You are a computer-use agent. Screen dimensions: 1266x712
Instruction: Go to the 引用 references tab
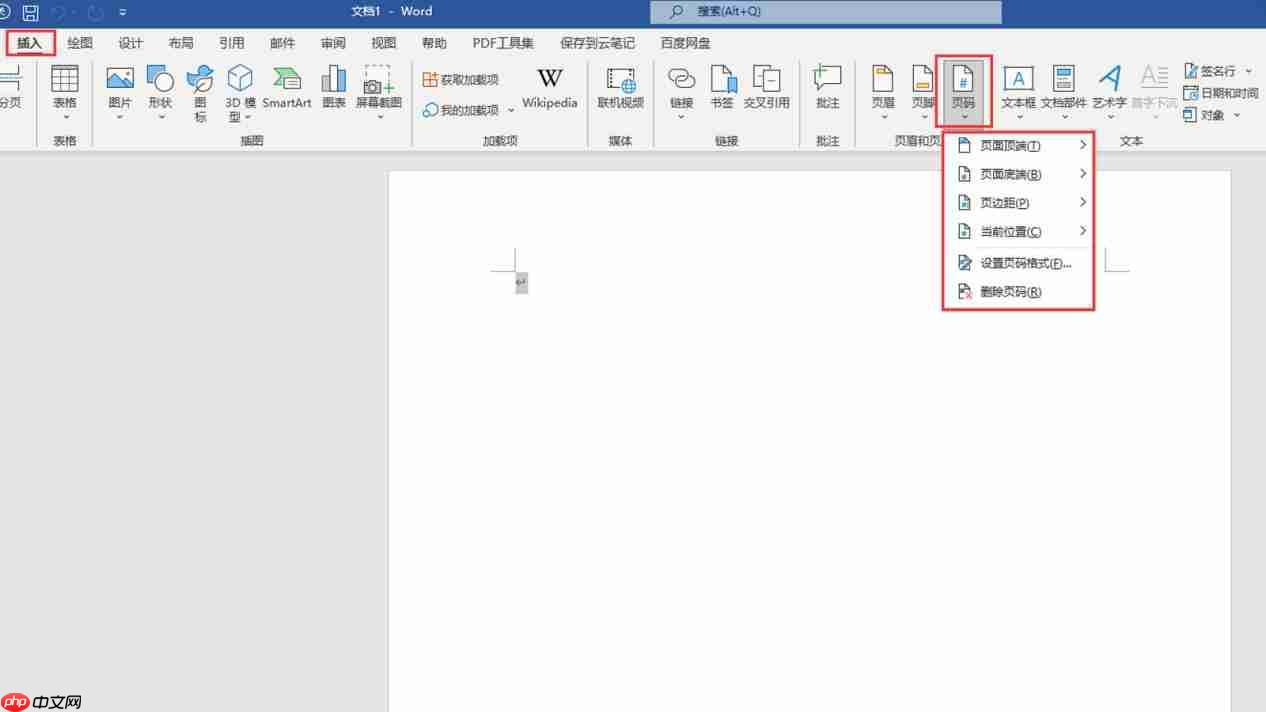point(231,43)
